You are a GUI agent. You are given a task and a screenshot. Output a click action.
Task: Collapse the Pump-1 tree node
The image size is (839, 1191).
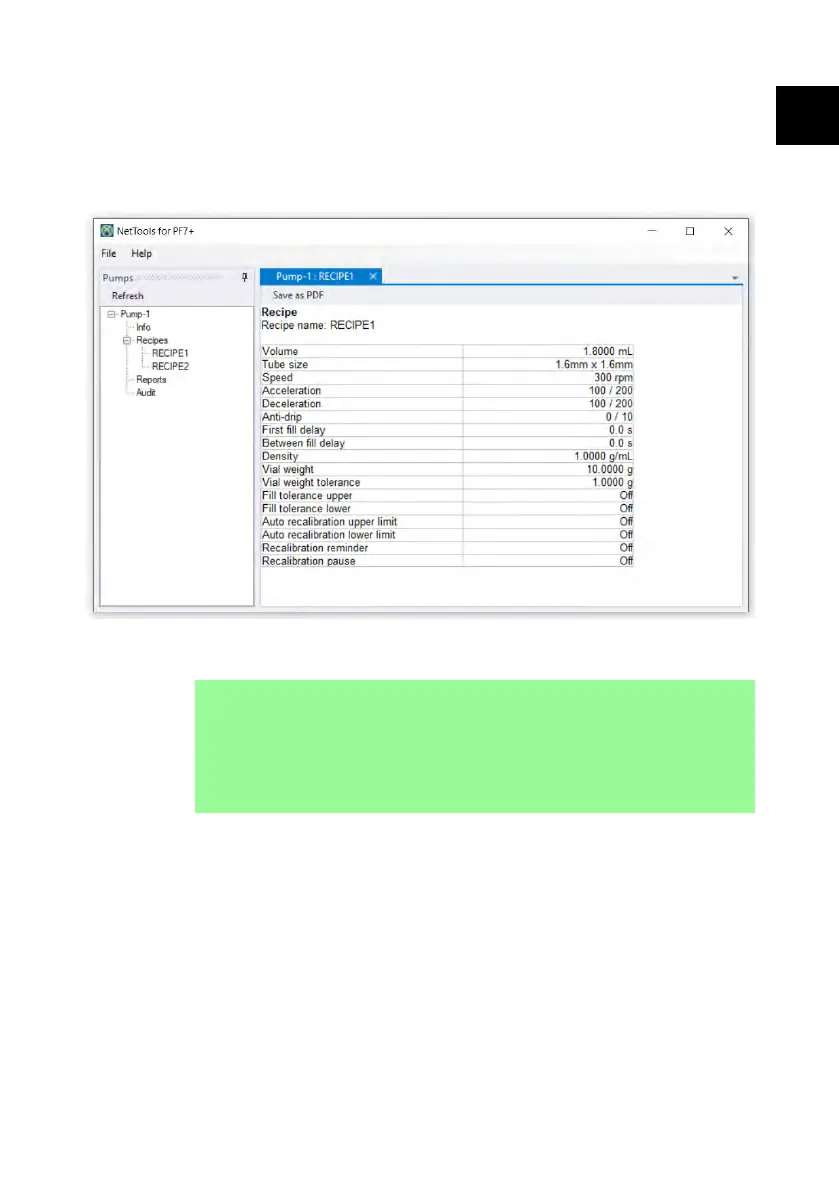112,314
